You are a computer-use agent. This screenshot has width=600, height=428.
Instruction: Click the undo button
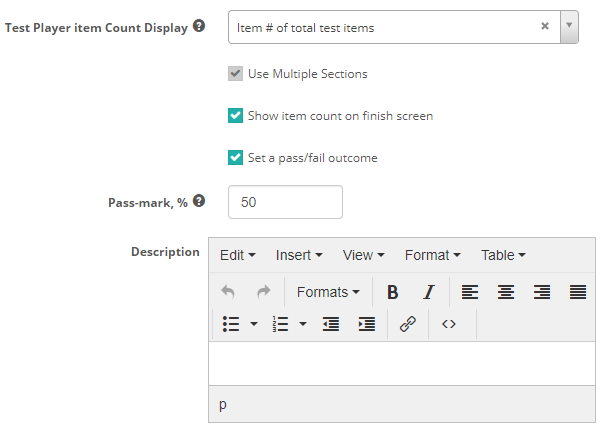(x=228, y=292)
